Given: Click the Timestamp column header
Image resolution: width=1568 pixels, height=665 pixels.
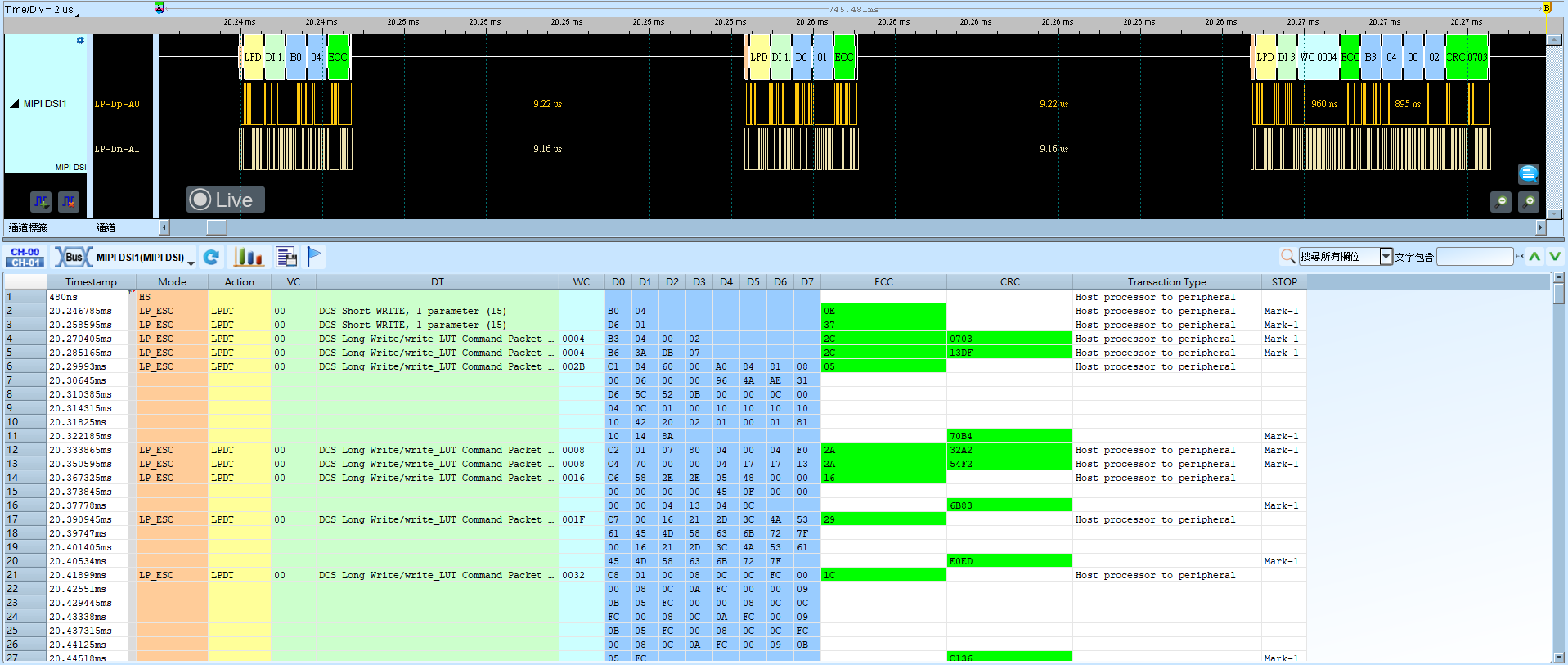Looking at the screenshot, I should point(91,281).
